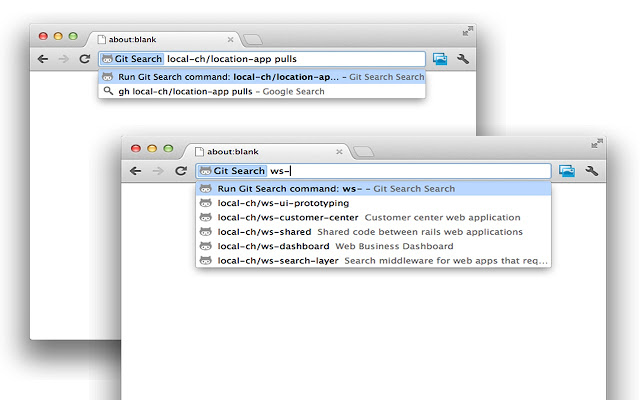The width and height of the screenshot is (640, 400).
Task: Pick the local-ch/ws-search-layer suggestion
Action: (373, 260)
